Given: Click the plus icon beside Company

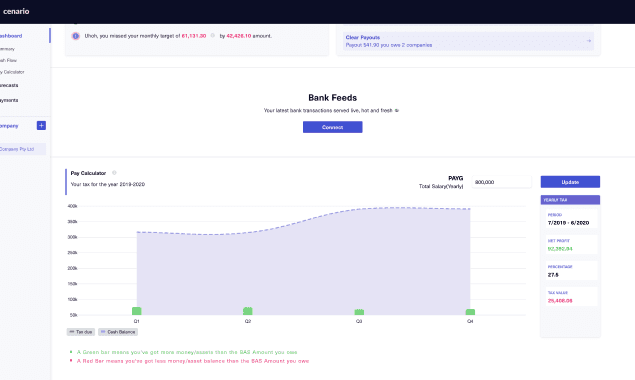Looking at the screenshot, I should point(41,126).
